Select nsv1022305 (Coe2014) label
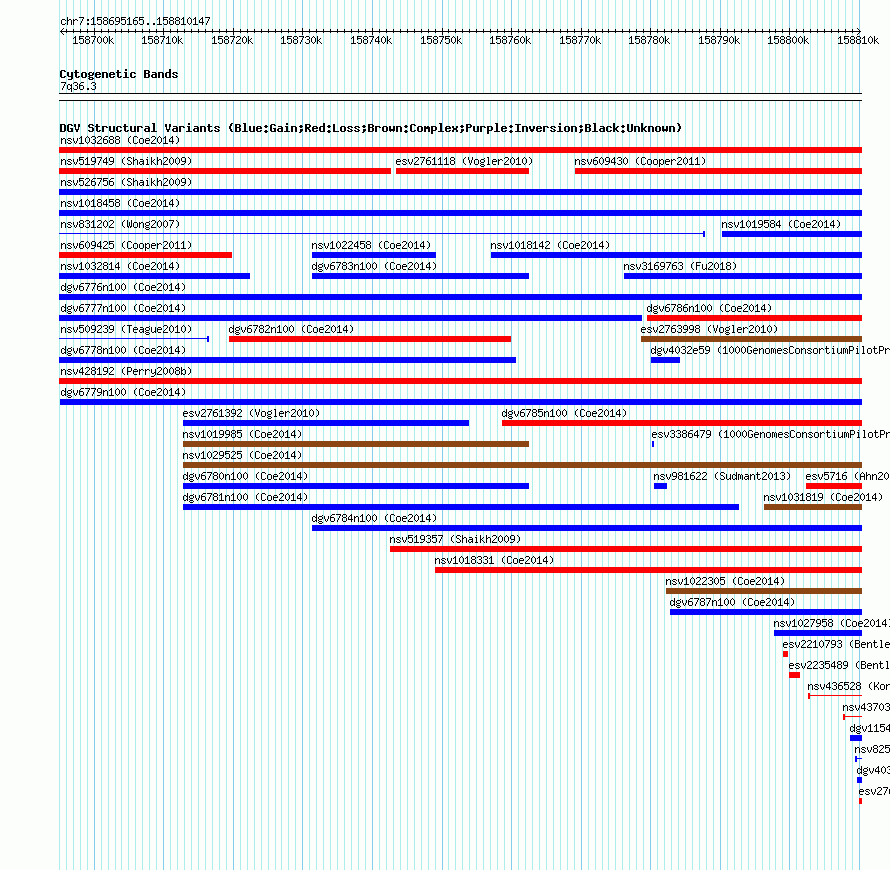This screenshot has height=870, width=890. coord(725,581)
